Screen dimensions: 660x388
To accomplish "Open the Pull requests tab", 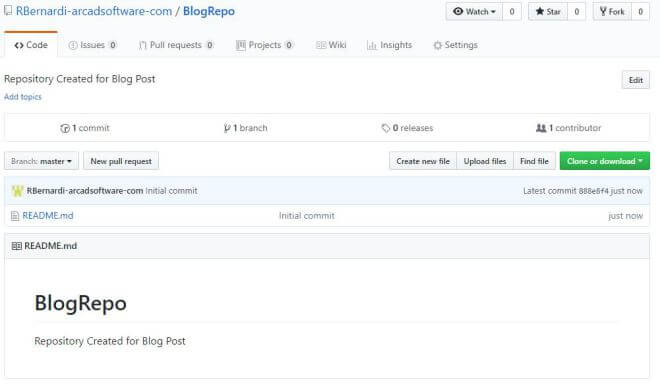I will 176,45.
